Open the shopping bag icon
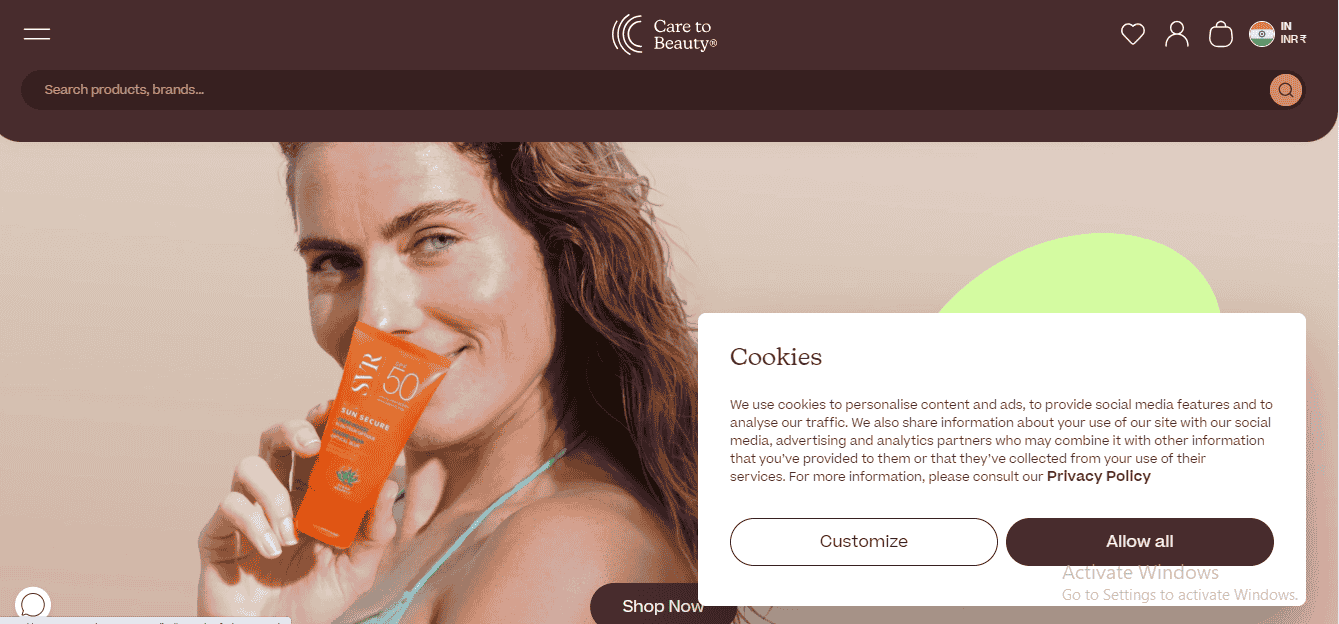Image resolution: width=1339 pixels, height=624 pixels. click(1221, 34)
